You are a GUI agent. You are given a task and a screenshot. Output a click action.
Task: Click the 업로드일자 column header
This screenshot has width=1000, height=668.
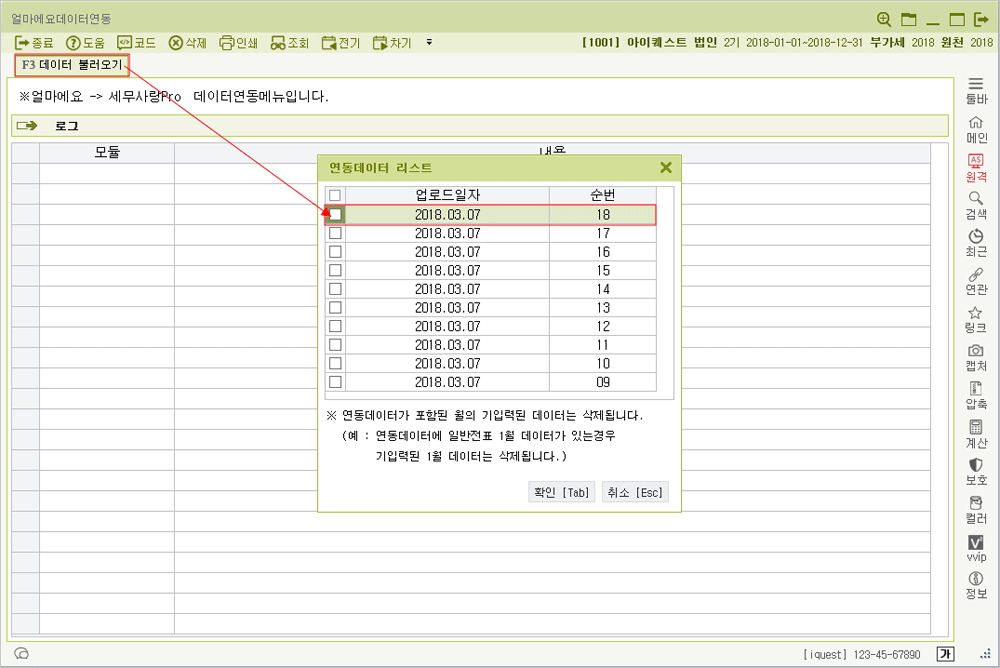point(447,195)
